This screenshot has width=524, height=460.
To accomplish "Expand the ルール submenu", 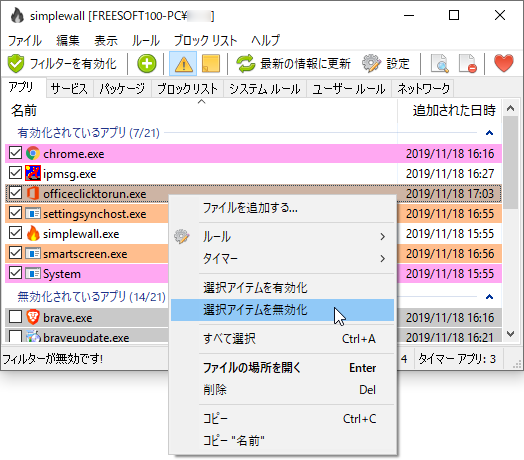I will click(383, 237).
